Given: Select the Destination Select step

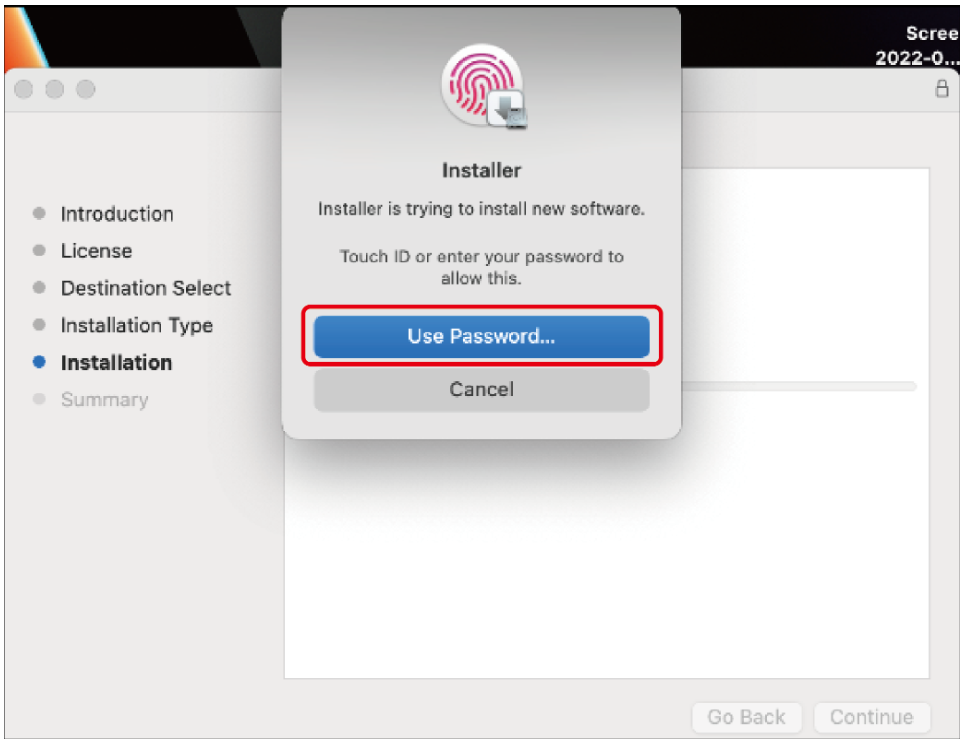Looking at the screenshot, I should click(x=146, y=288).
